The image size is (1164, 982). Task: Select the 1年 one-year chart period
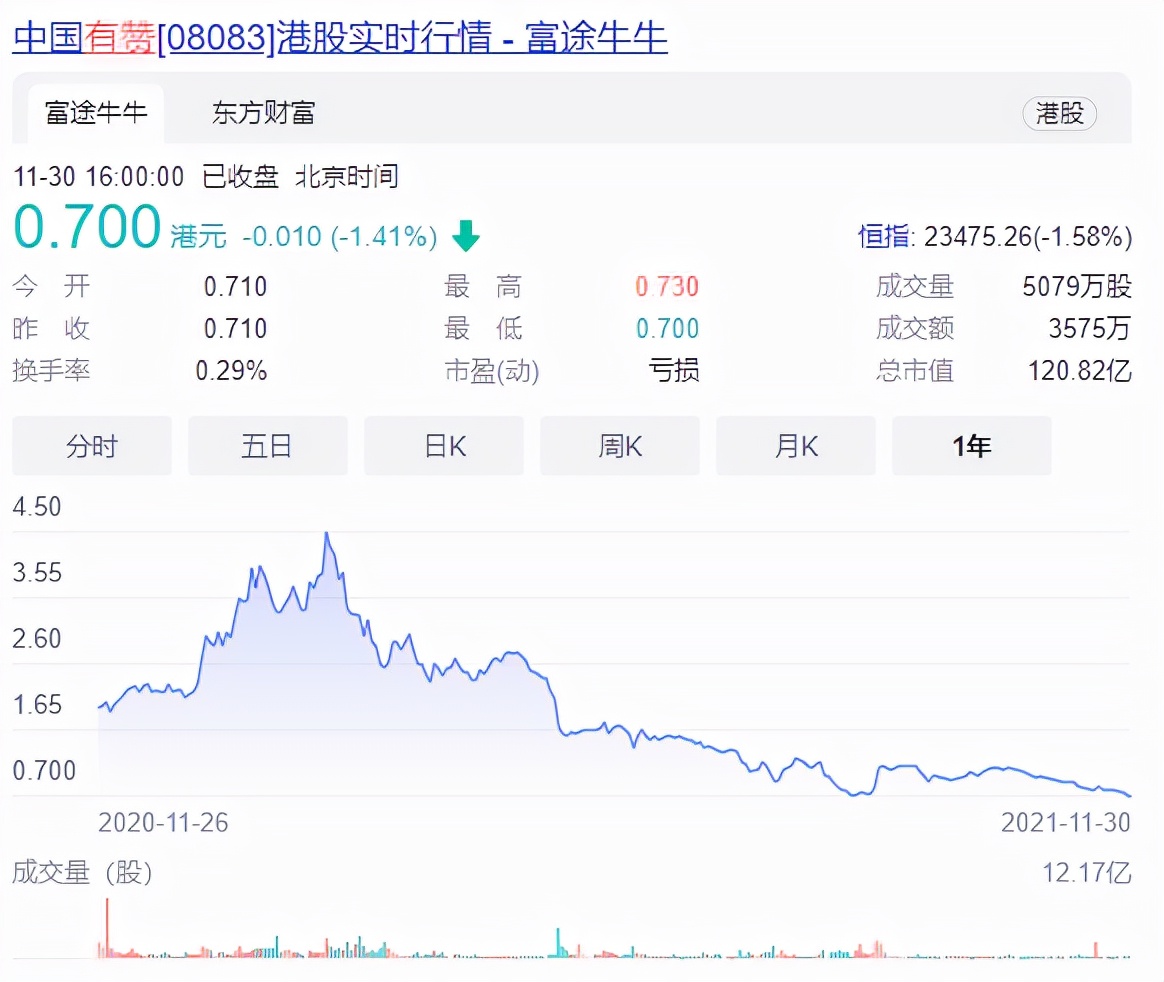click(x=971, y=446)
